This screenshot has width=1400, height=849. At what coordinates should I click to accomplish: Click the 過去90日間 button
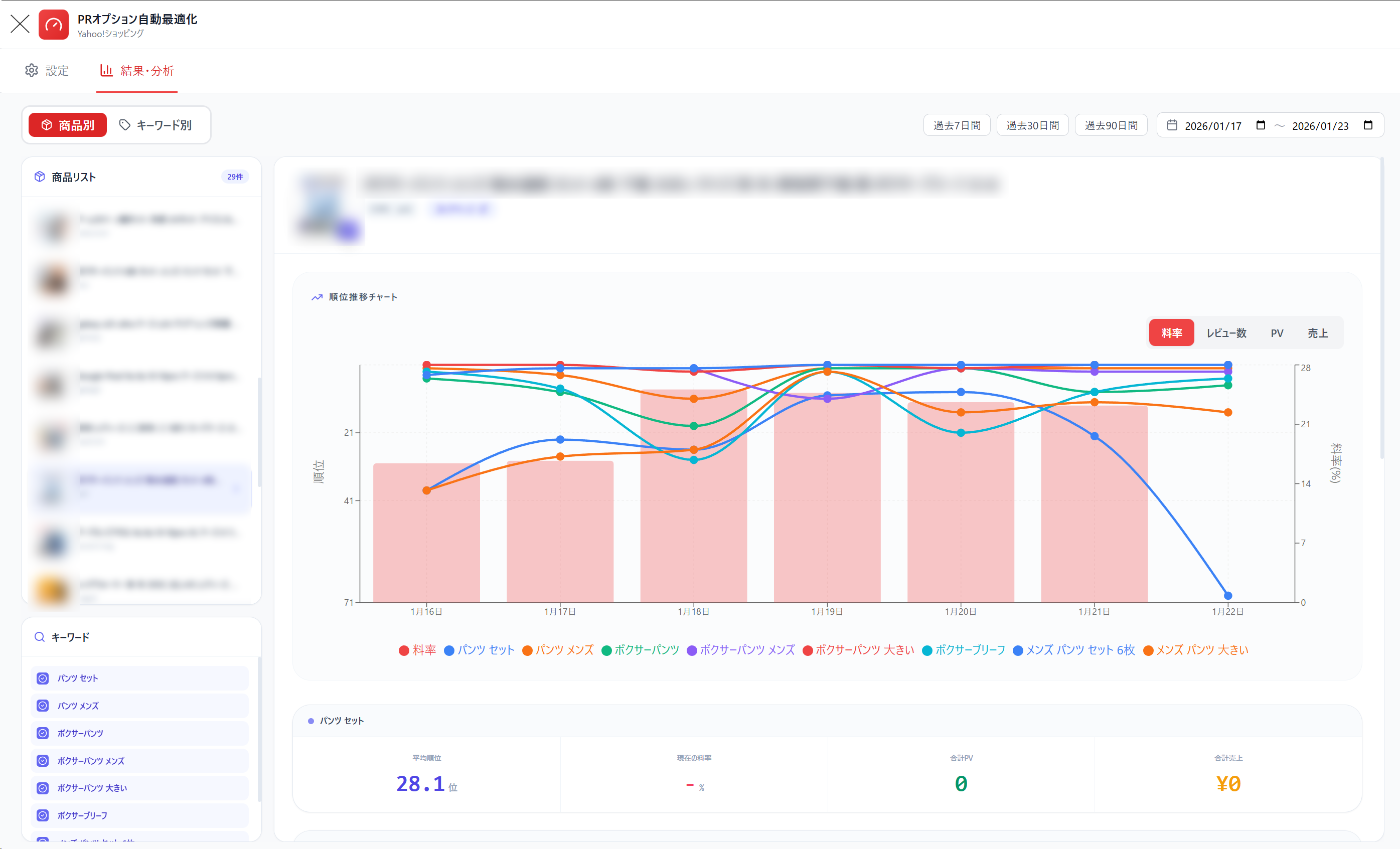(1111, 125)
